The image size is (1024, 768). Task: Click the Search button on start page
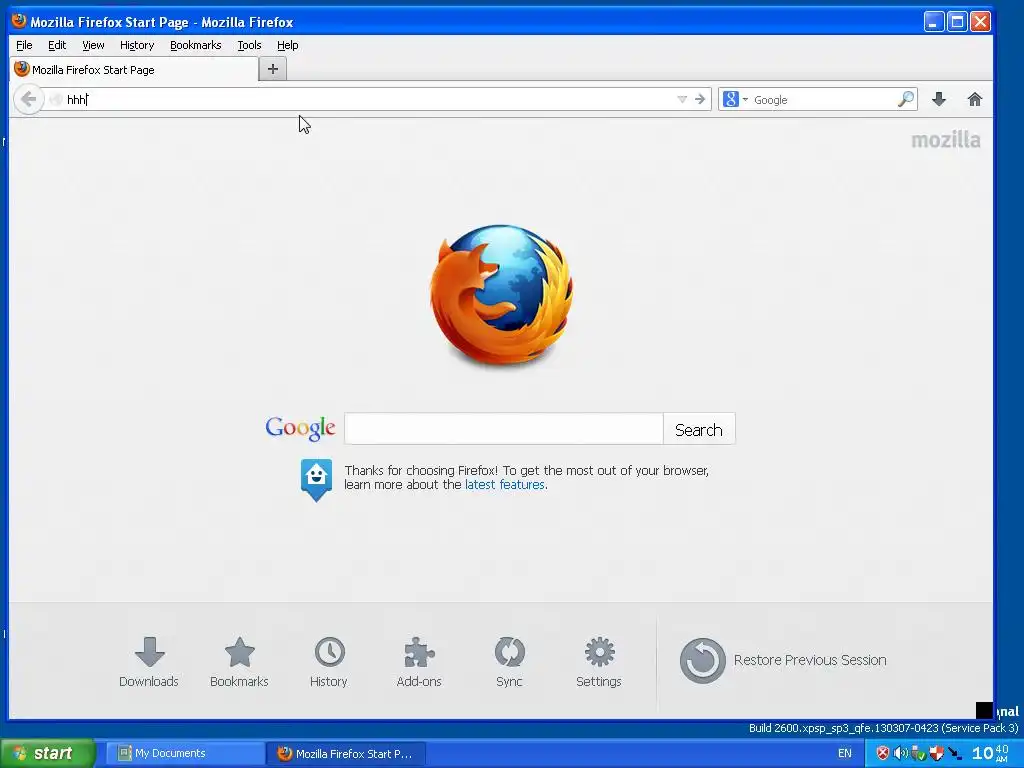coord(699,429)
